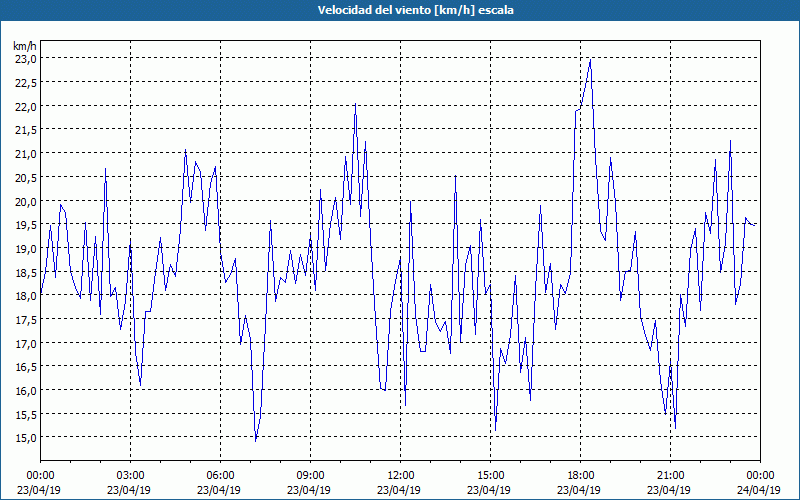
Task: Select the '19,0' y-axis value
Action: (26, 248)
